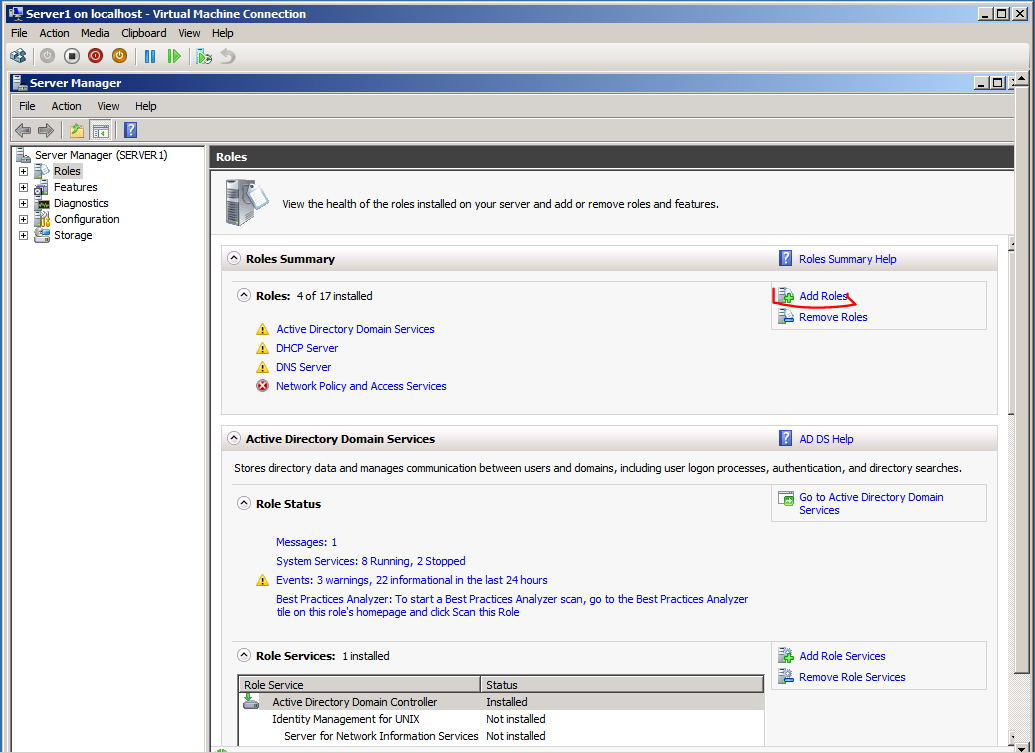Viewport: 1035px width, 753px height.
Task: Click System Services: 8 Running, 2 Stopped
Action: point(370,561)
